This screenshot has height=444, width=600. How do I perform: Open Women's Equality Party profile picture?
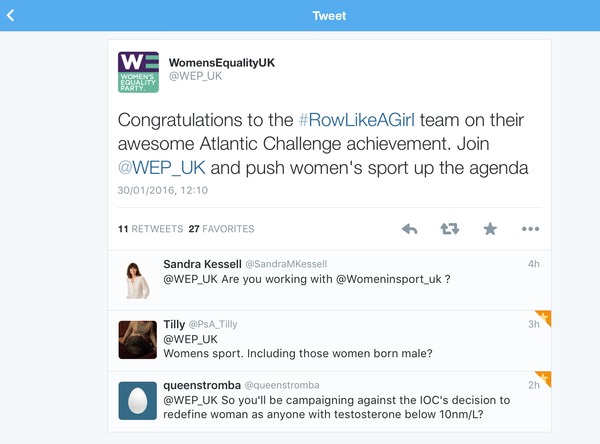pos(138,72)
